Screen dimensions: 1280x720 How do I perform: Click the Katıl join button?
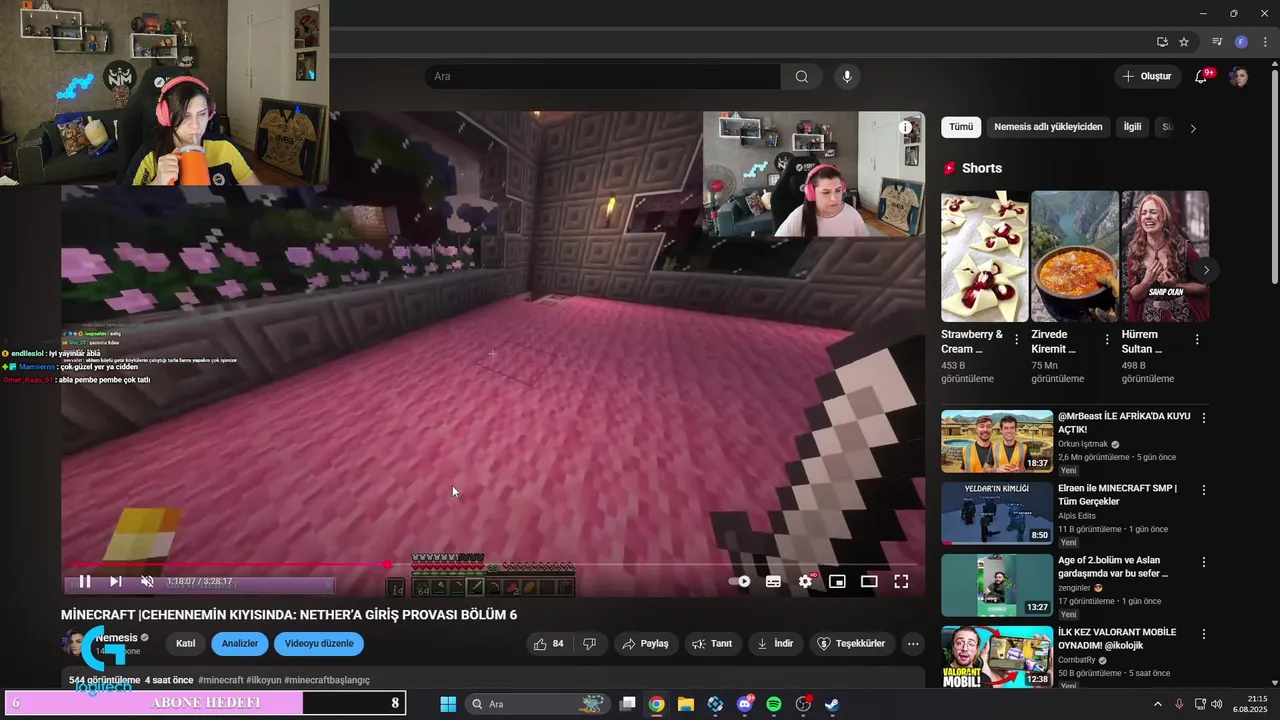pos(185,644)
